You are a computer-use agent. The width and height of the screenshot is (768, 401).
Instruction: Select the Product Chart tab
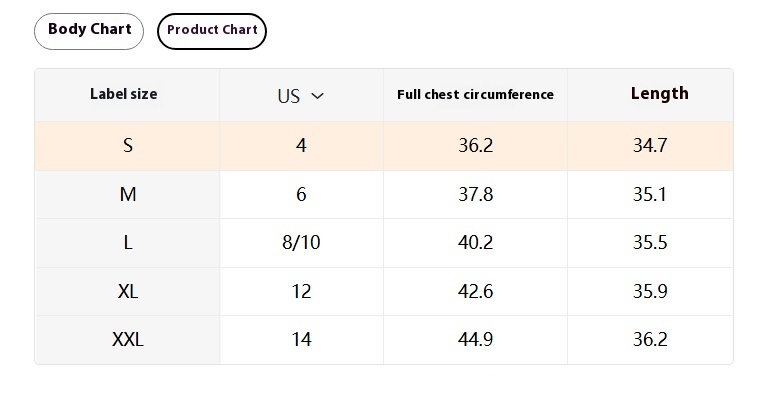tap(212, 31)
